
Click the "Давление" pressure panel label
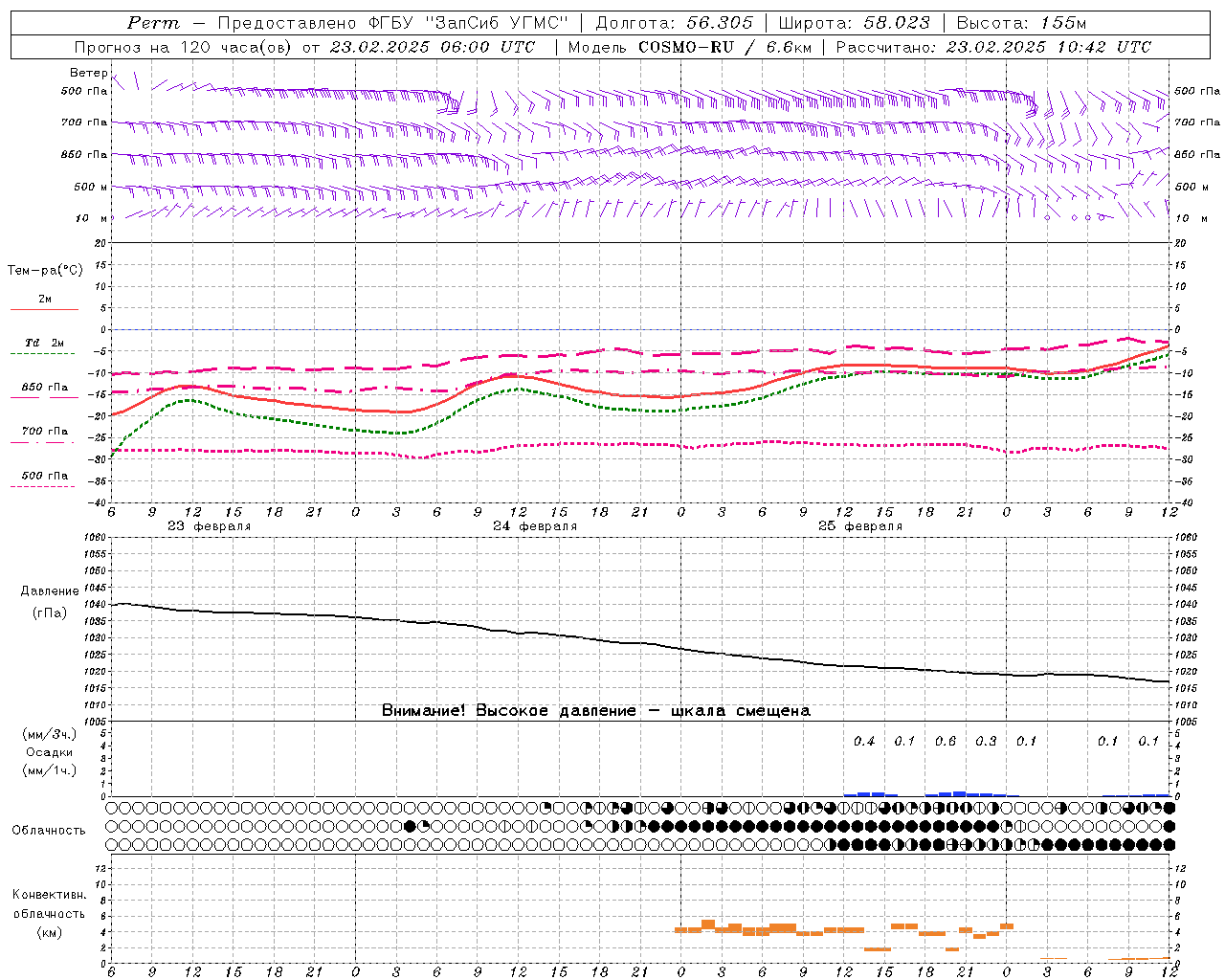click(49, 591)
